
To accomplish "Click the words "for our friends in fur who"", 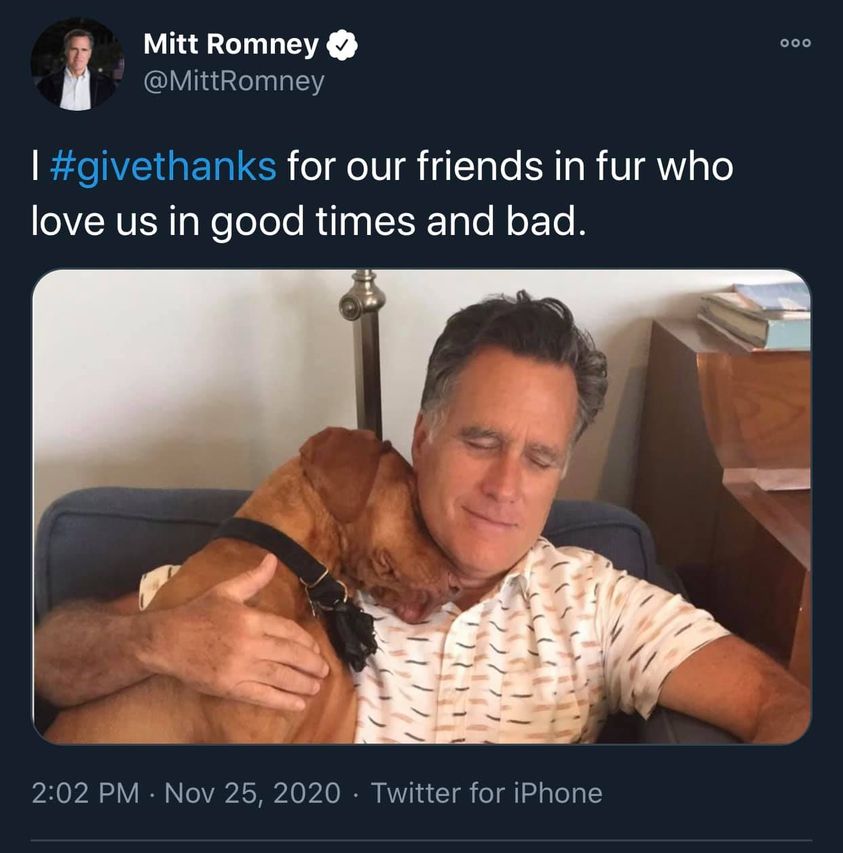I will tap(510, 164).
